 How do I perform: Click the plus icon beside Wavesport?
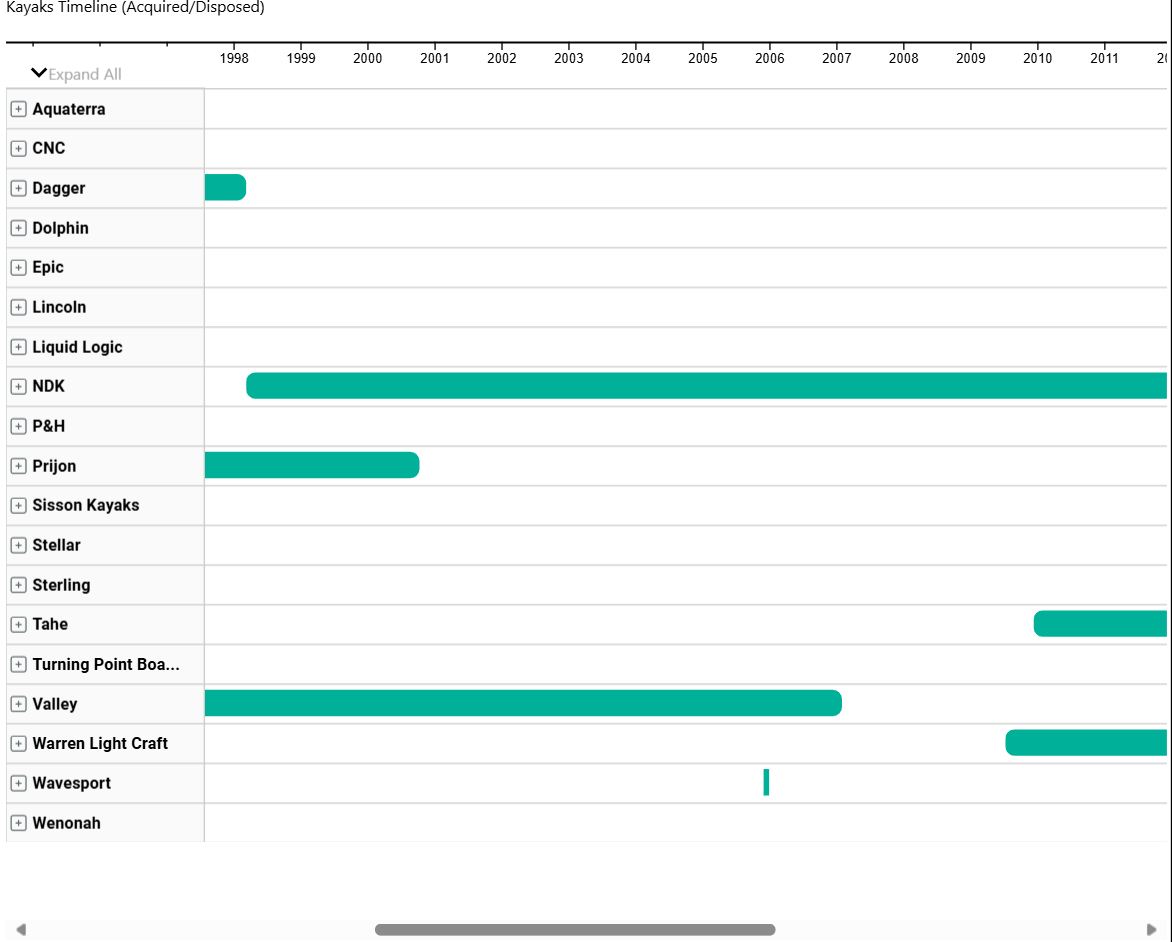coord(19,784)
